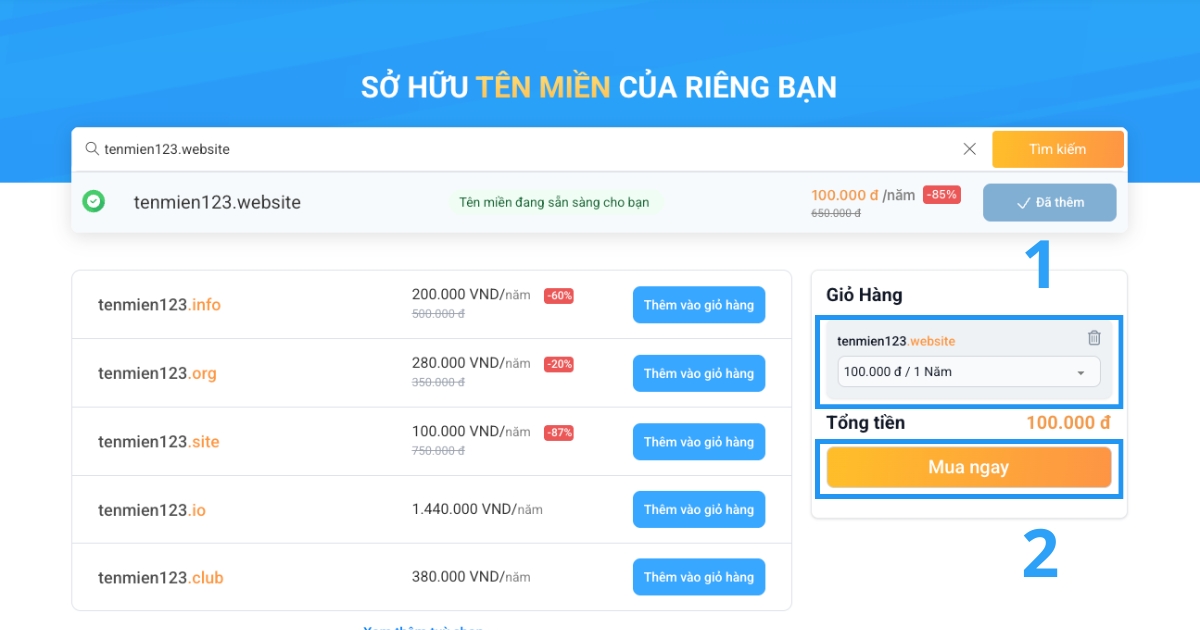Remove cart item using the trash icon
Viewport: 1200px width, 630px height.
click(1094, 338)
